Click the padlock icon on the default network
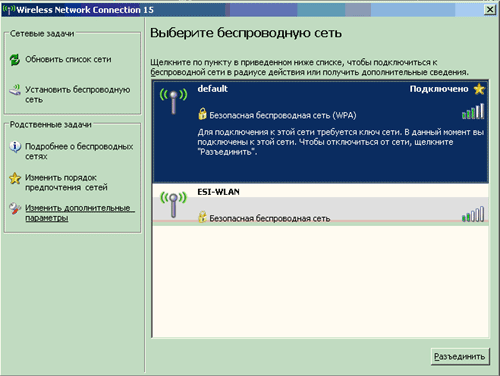Image resolution: width=500 pixels, height=376 pixels. click(x=202, y=114)
